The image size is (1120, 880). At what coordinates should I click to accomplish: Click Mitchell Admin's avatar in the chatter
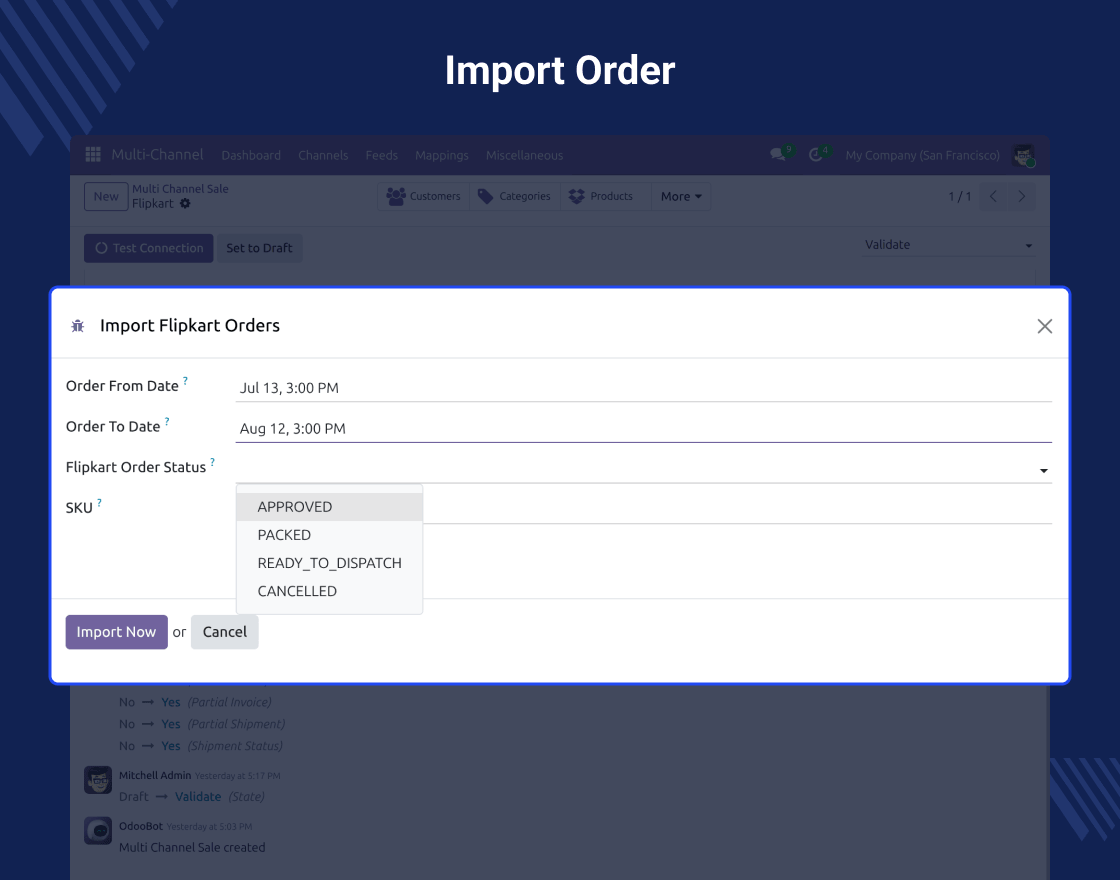(x=98, y=780)
